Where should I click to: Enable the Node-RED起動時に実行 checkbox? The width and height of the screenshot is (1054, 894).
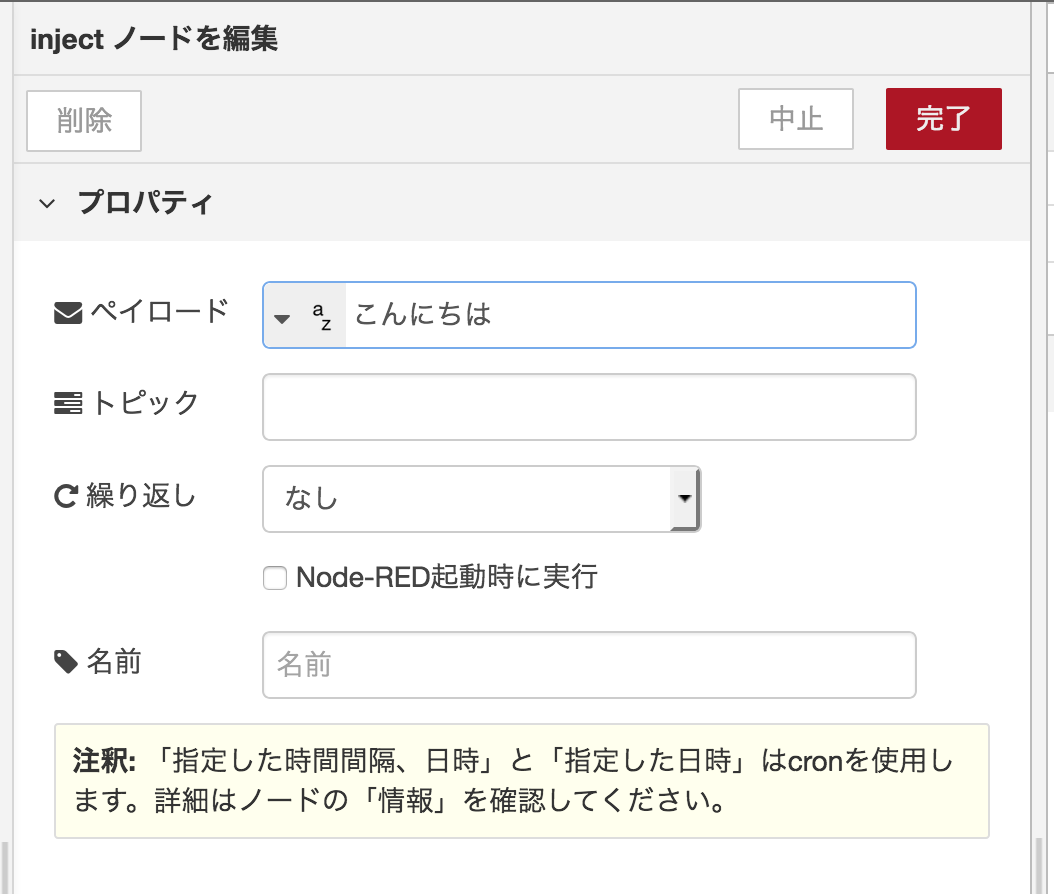coord(274,577)
